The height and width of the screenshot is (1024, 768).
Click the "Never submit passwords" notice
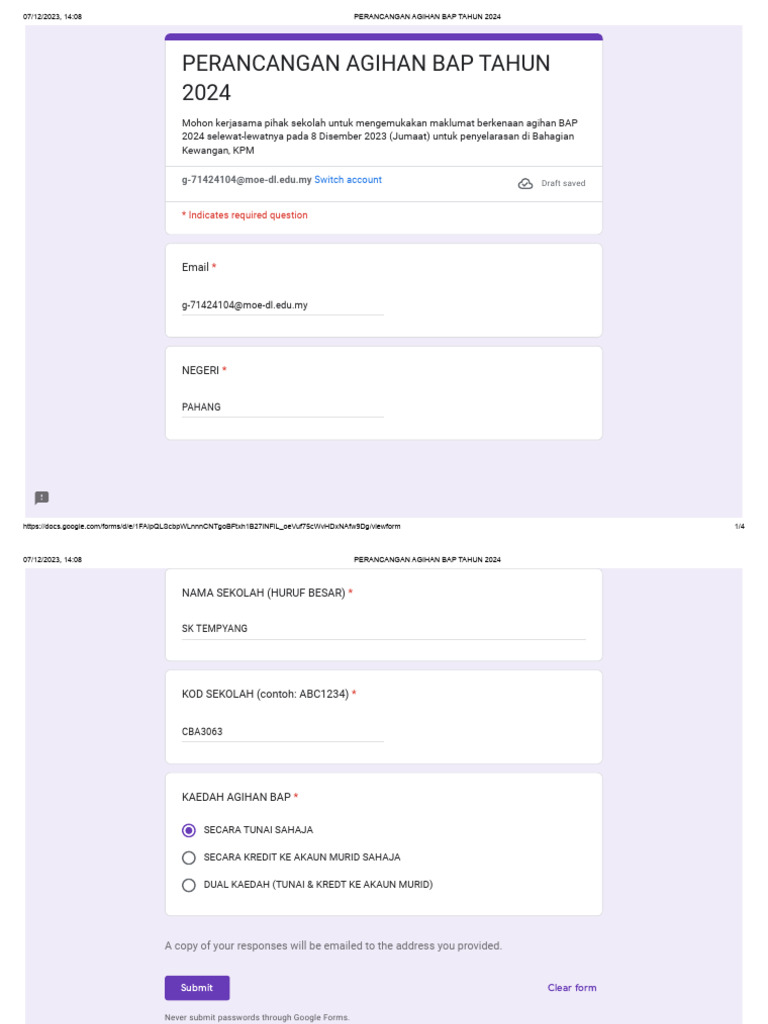point(257,1017)
